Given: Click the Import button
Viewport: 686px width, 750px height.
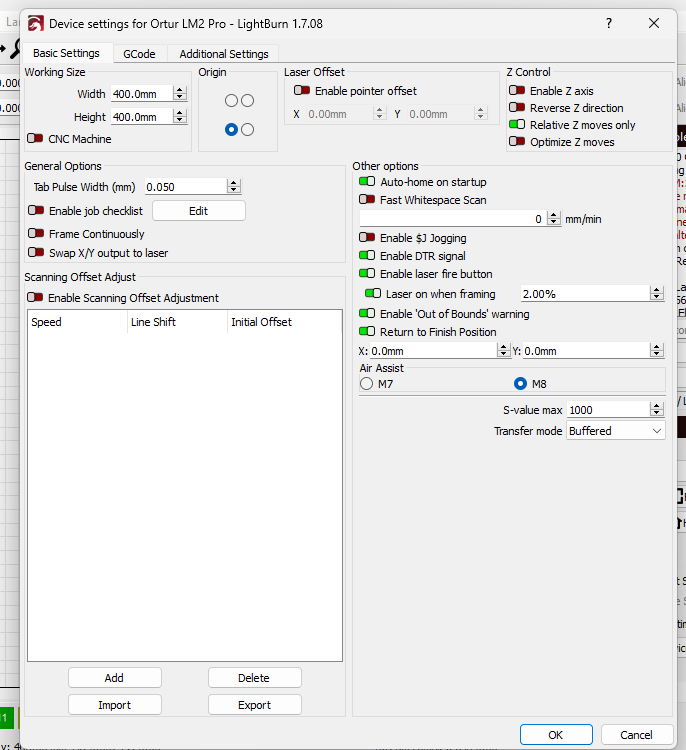Looking at the screenshot, I should point(115,705).
